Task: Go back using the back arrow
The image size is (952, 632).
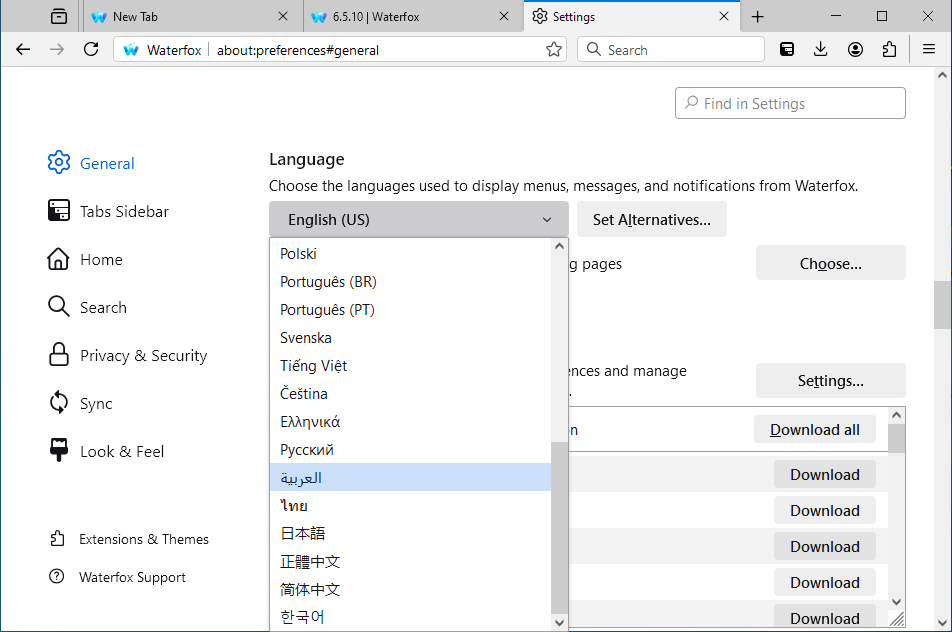Action: coord(23,50)
